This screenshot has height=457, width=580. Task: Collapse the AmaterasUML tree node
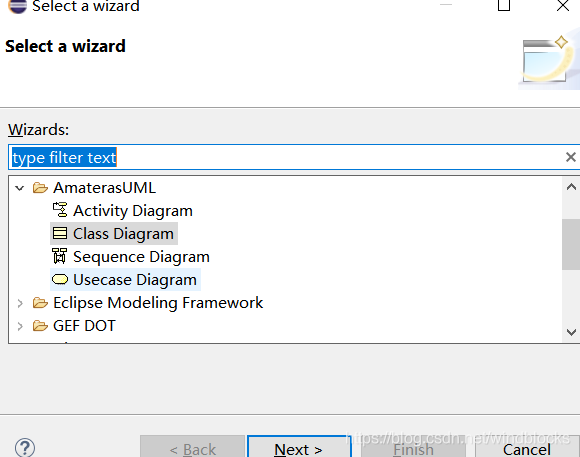click(x=20, y=188)
